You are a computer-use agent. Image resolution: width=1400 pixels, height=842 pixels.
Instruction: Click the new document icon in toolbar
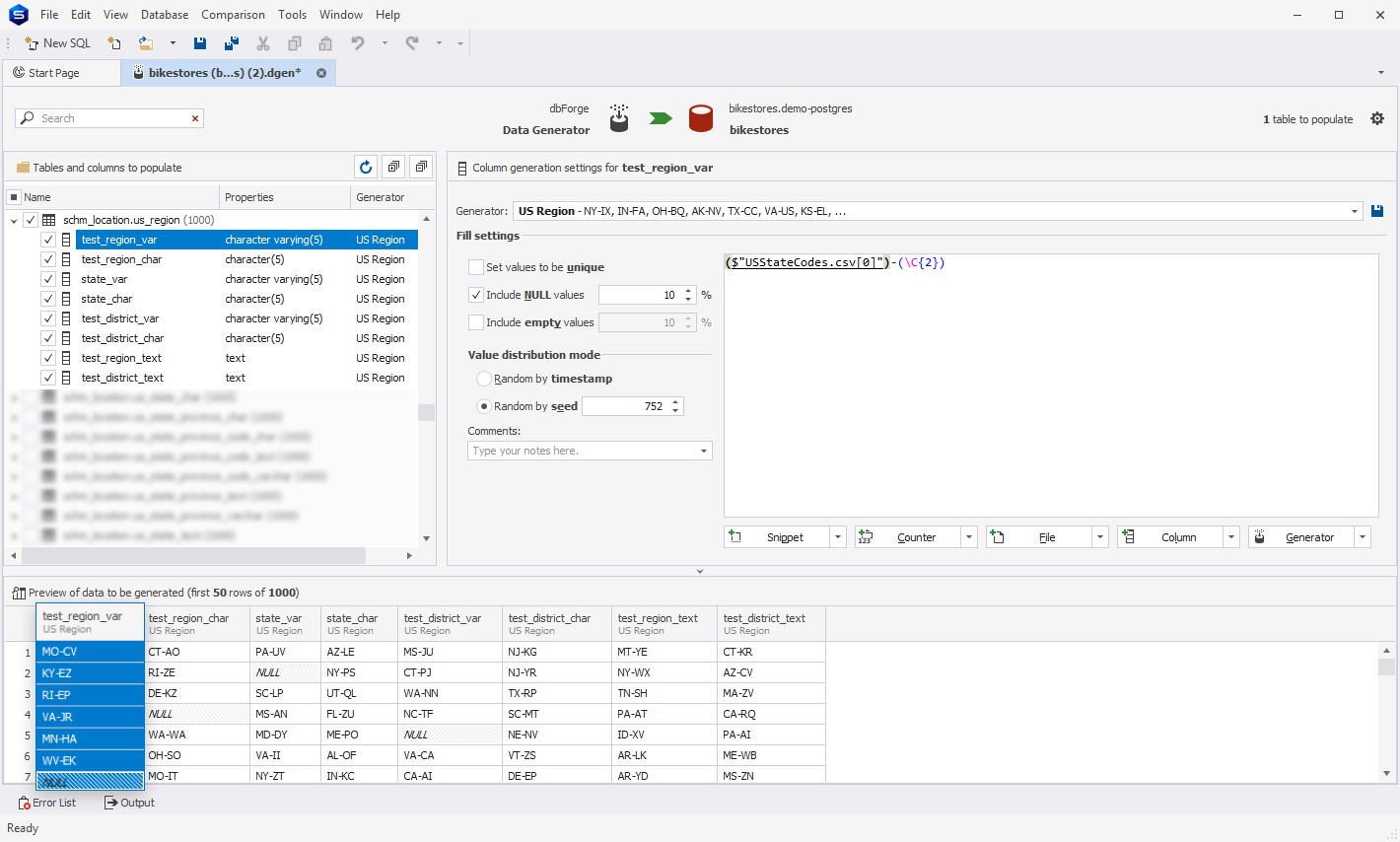[114, 43]
